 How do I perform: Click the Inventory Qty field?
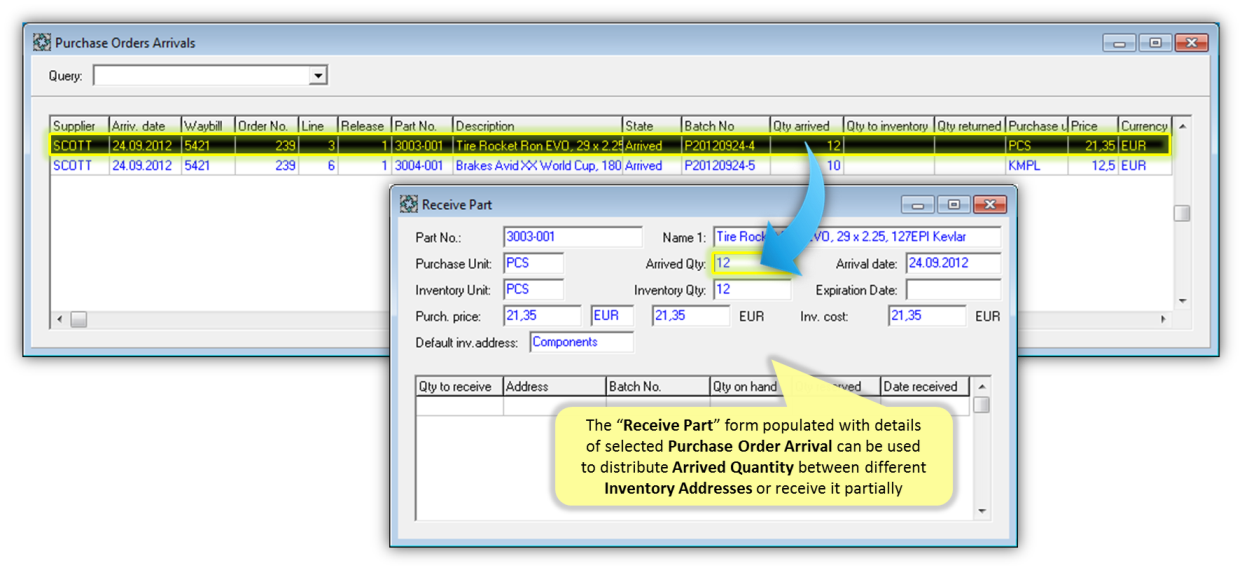point(752,290)
